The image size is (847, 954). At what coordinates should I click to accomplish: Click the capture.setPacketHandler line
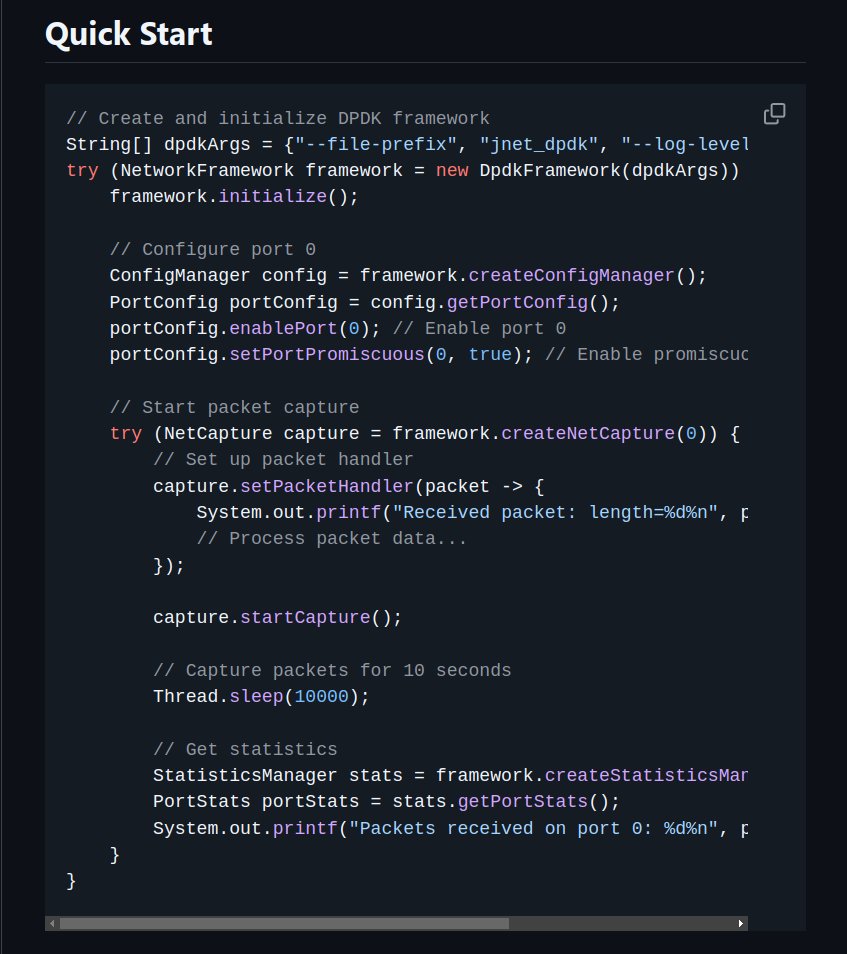coord(348,486)
